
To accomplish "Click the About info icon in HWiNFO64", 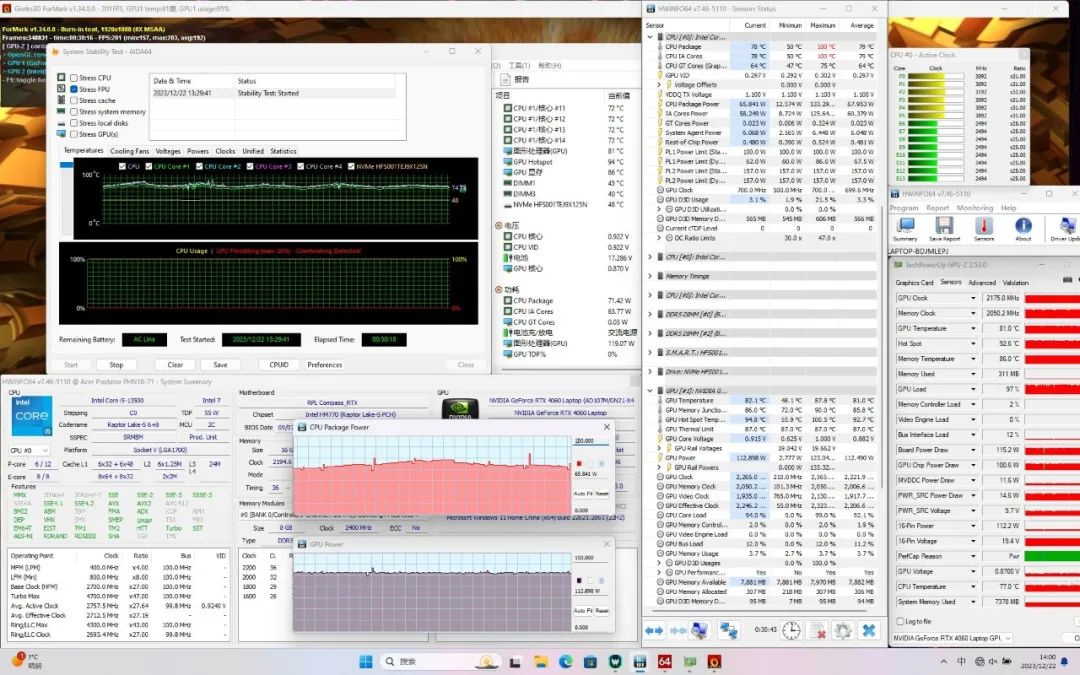I will tap(1024, 227).
